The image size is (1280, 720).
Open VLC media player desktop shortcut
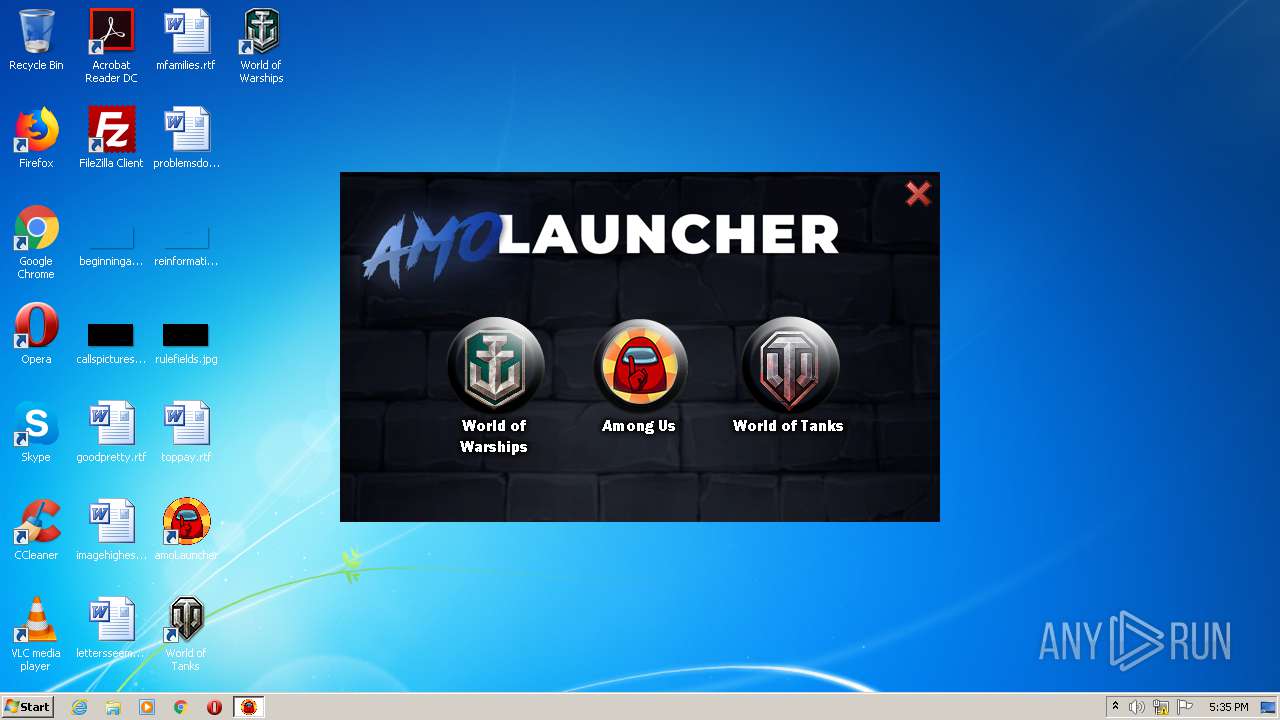coord(36,634)
